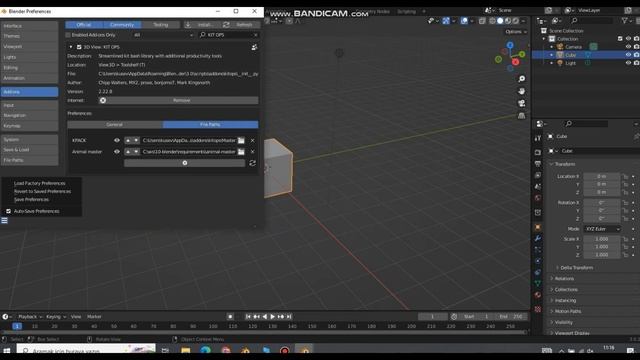Open the Output properties tab

tap(538, 164)
